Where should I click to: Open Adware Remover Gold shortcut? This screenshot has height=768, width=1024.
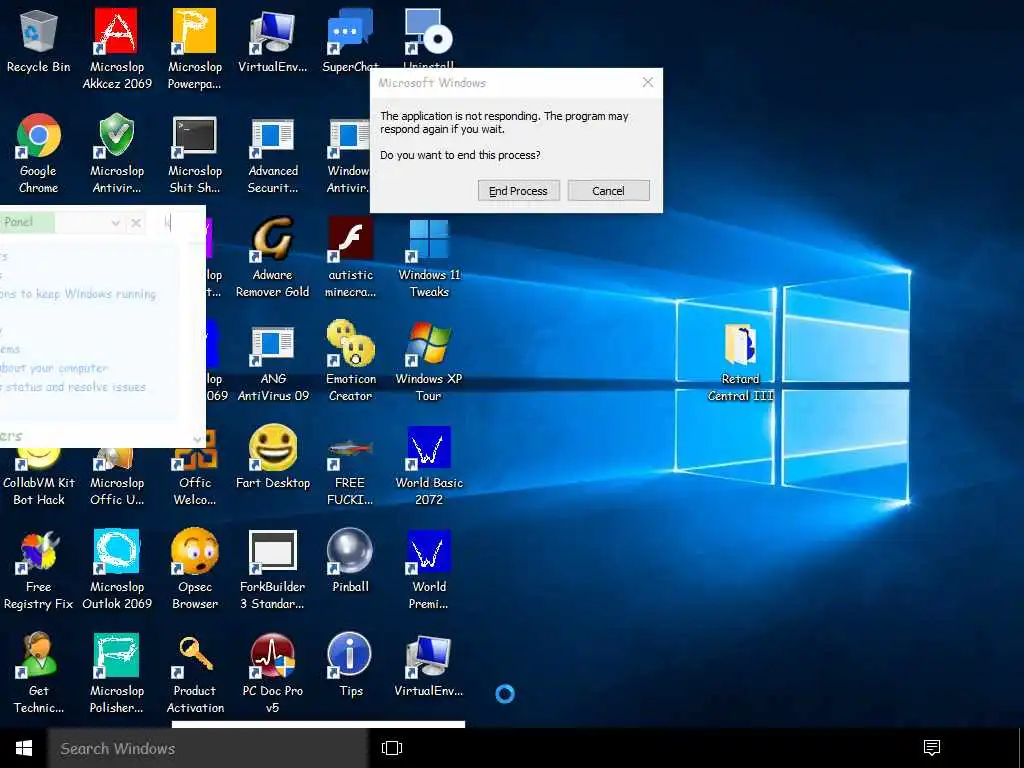click(272, 257)
